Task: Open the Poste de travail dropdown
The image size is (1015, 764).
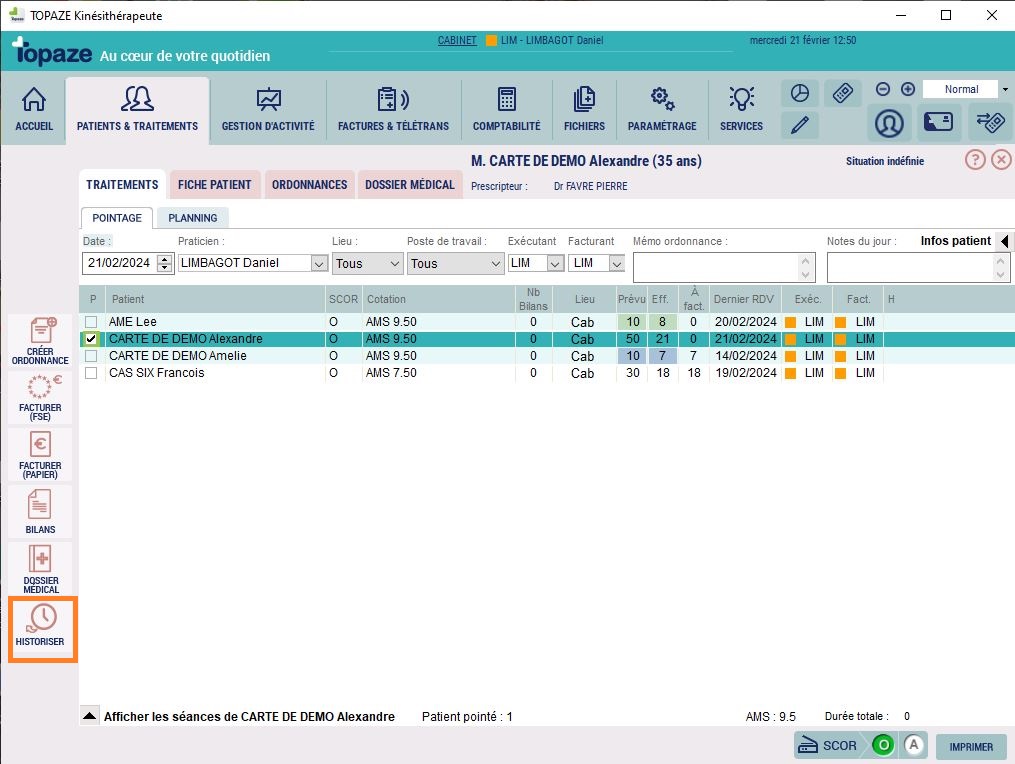Action: click(x=455, y=264)
